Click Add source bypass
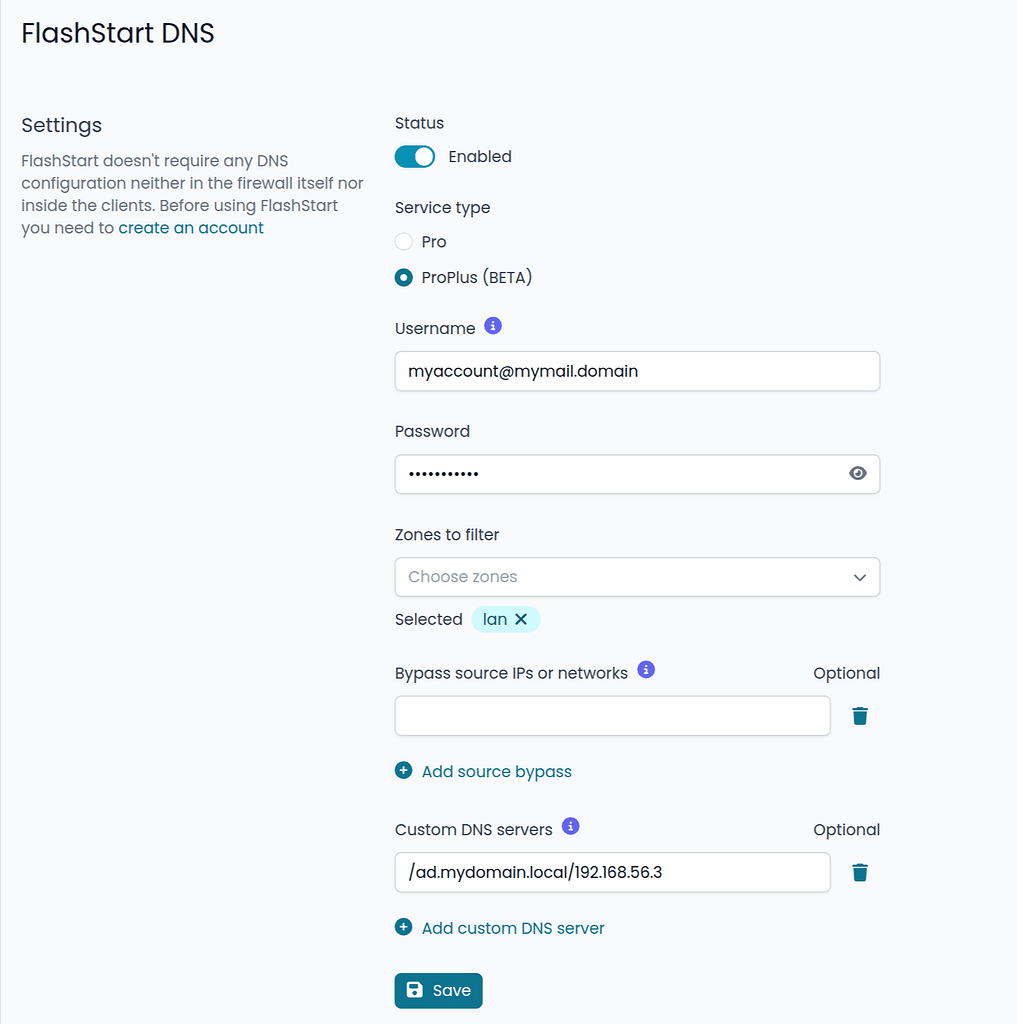The image size is (1017, 1024). pos(496,770)
